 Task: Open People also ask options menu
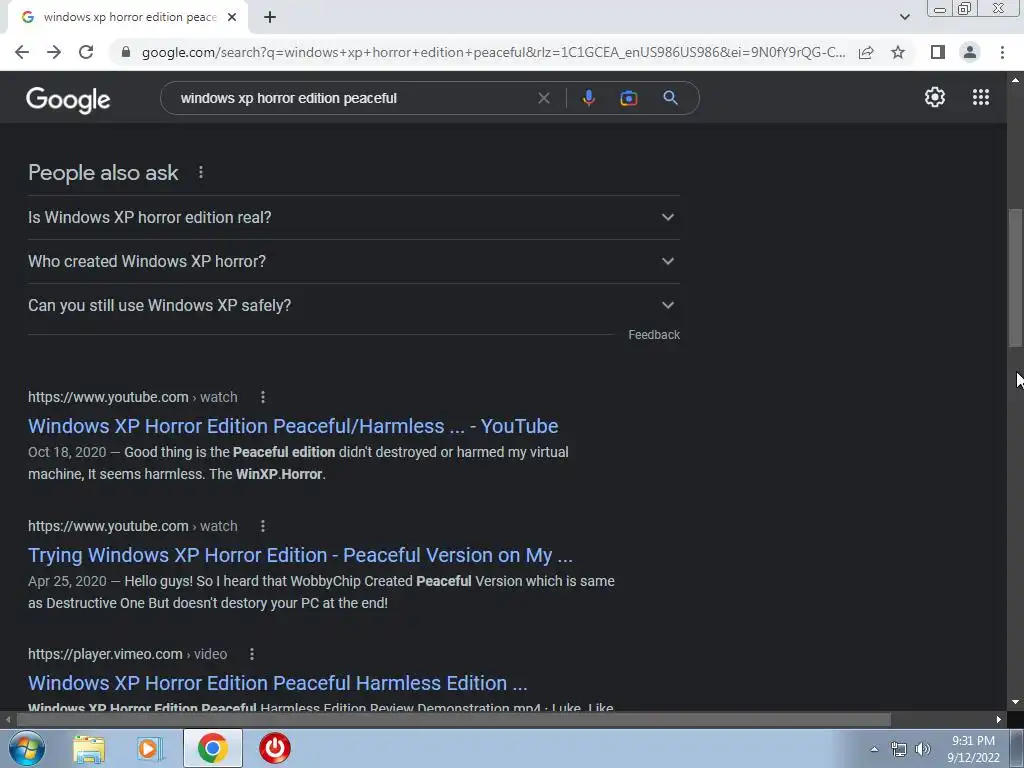[201, 172]
